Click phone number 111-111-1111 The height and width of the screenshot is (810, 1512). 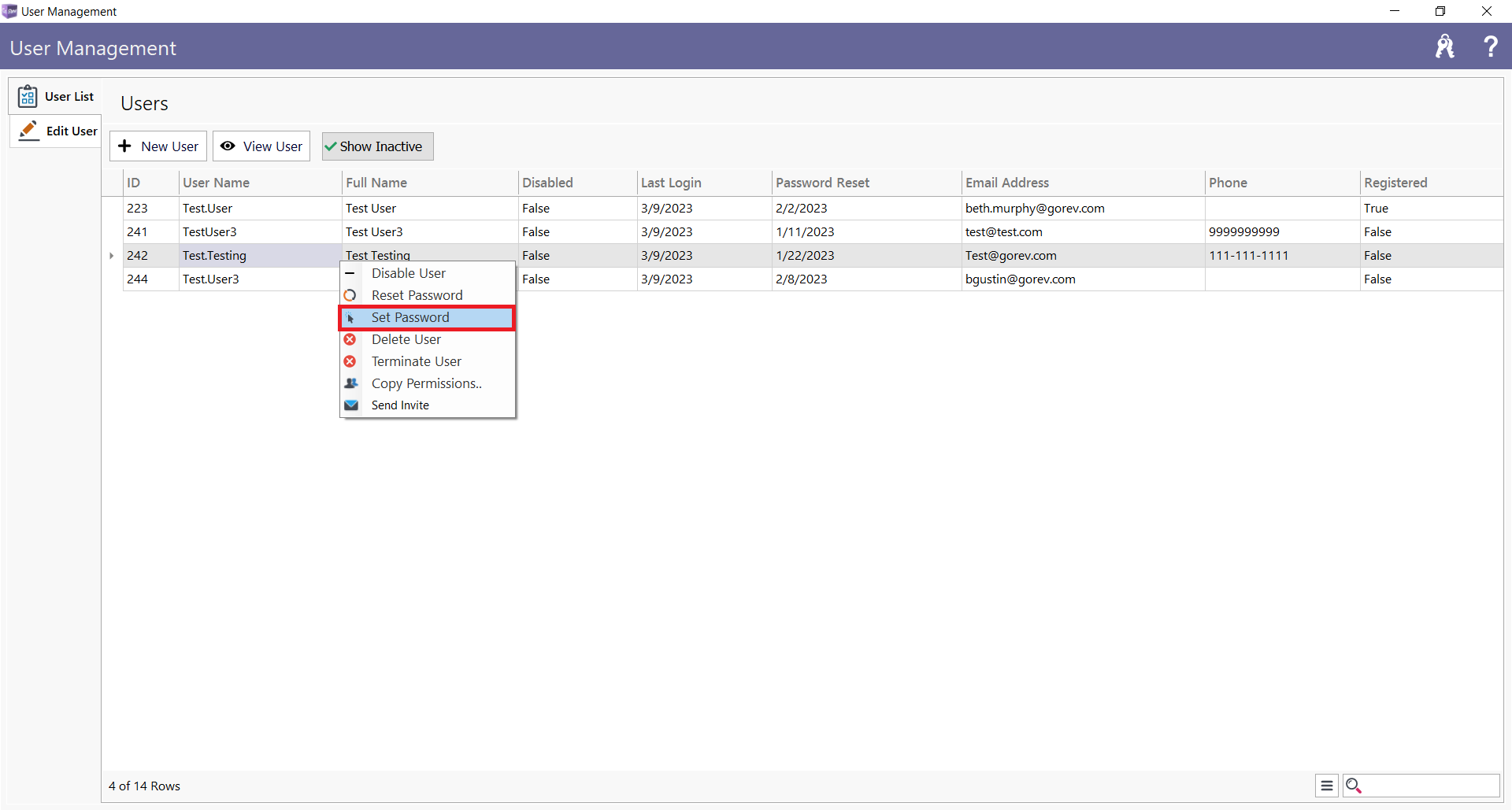tap(1249, 256)
